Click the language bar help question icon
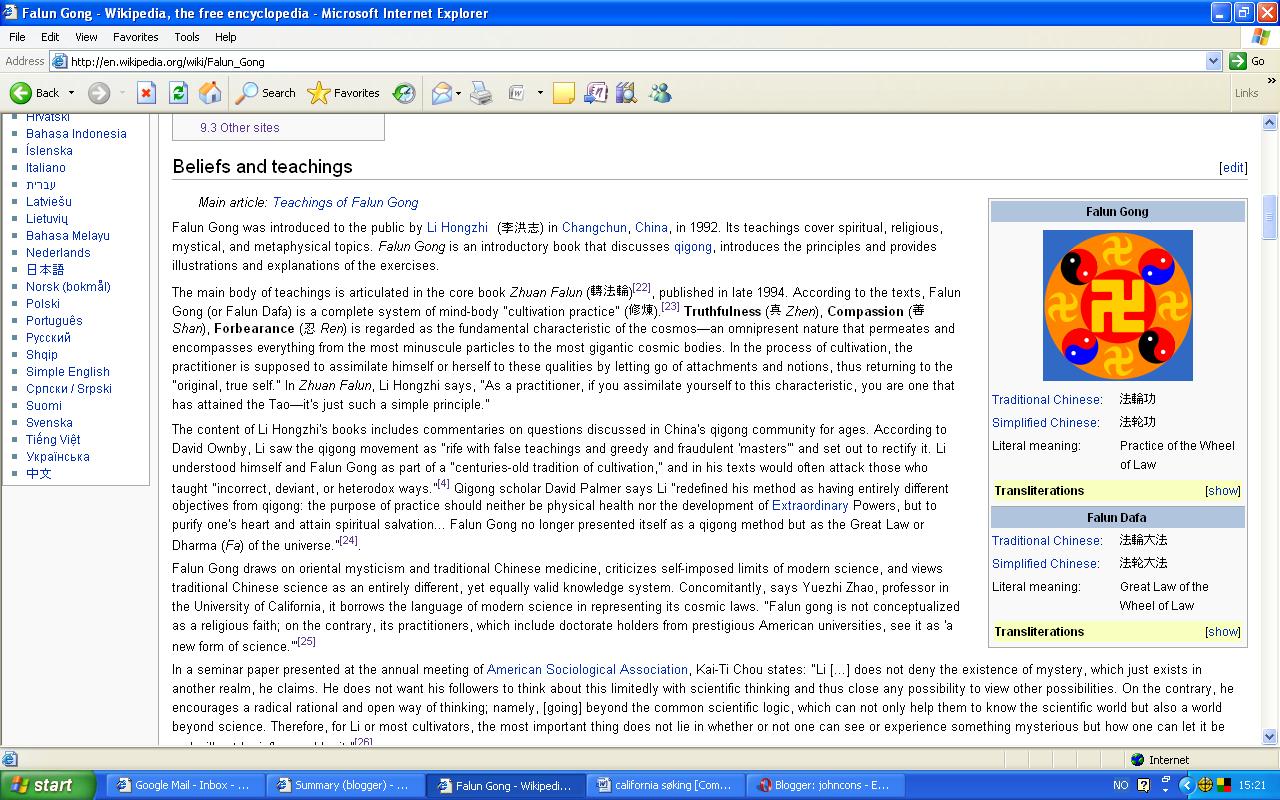The width and height of the screenshot is (1280, 800). click(1143, 785)
